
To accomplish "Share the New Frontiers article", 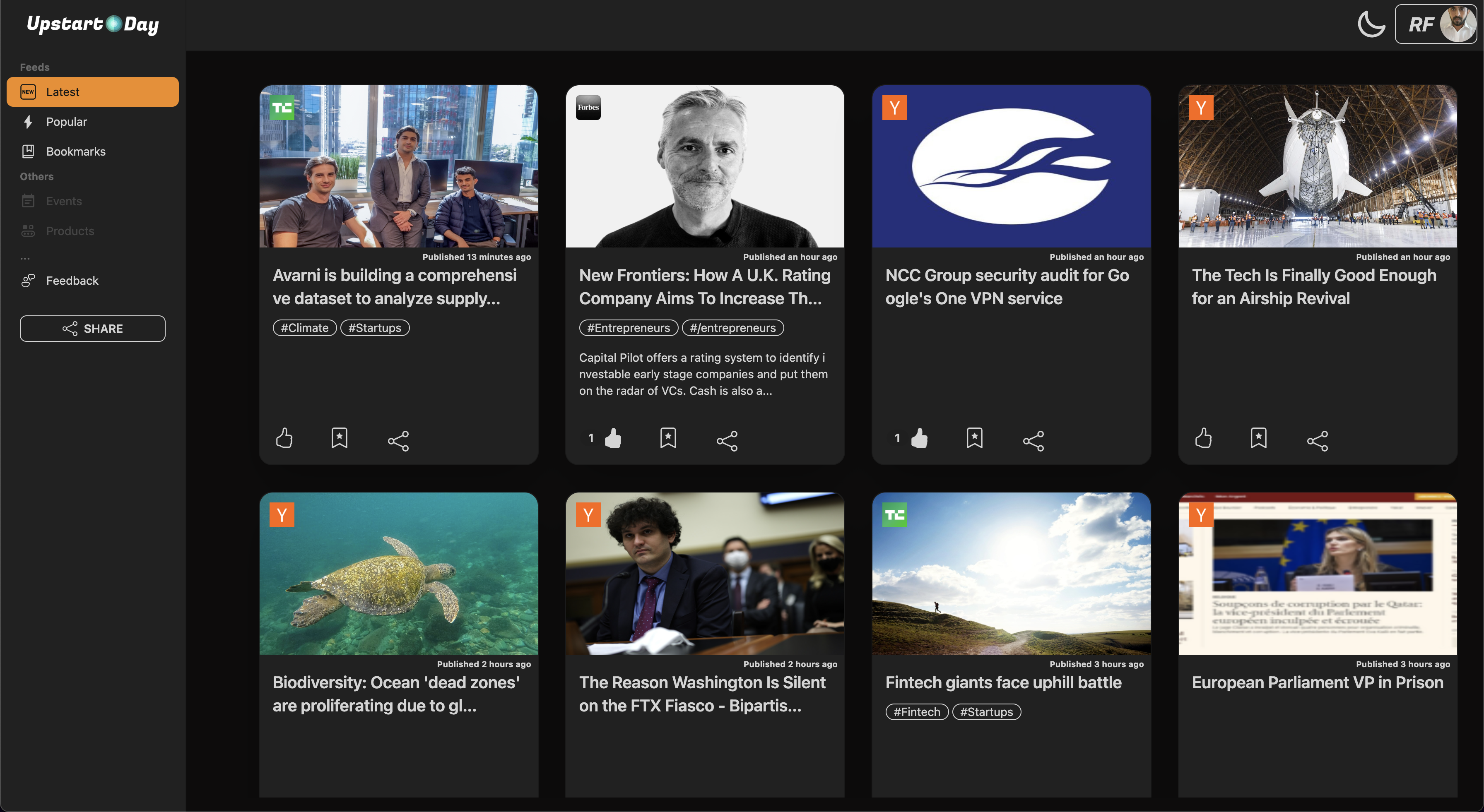I will 727,441.
